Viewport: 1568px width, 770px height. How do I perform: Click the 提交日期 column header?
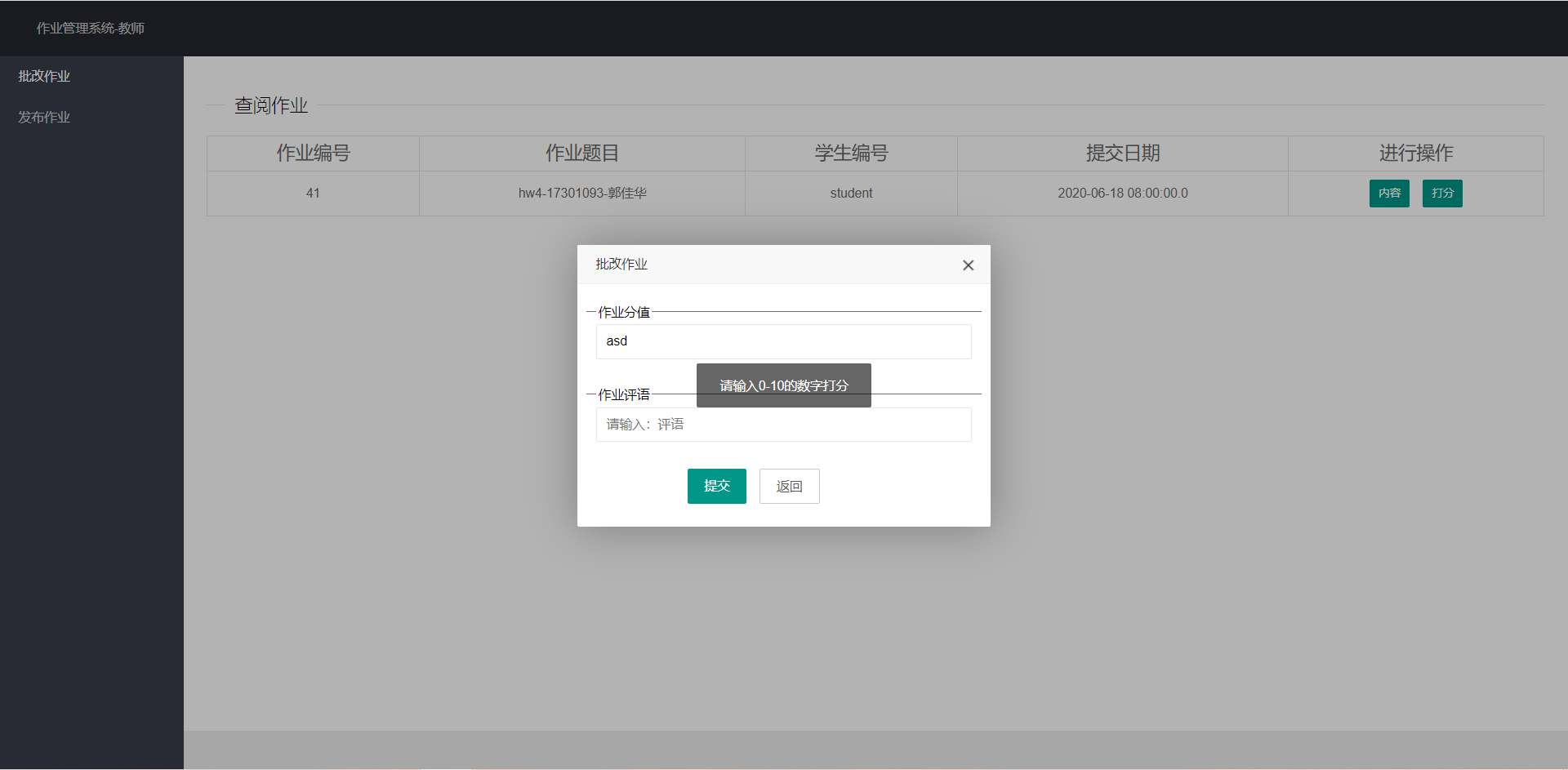pyautogui.click(x=1122, y=153)
